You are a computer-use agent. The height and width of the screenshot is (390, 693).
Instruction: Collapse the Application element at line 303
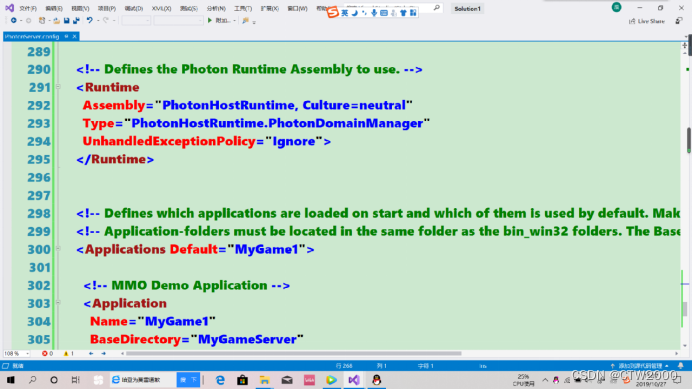58,303
